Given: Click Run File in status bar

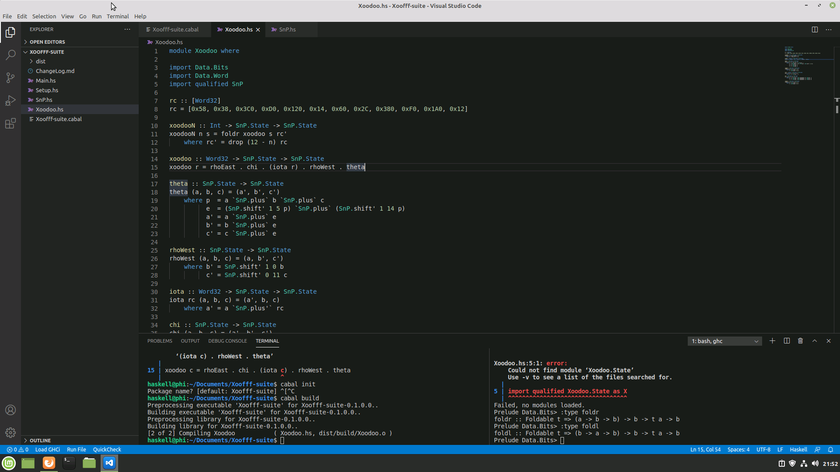Looking at the screenshot, I should coord(76,449).
